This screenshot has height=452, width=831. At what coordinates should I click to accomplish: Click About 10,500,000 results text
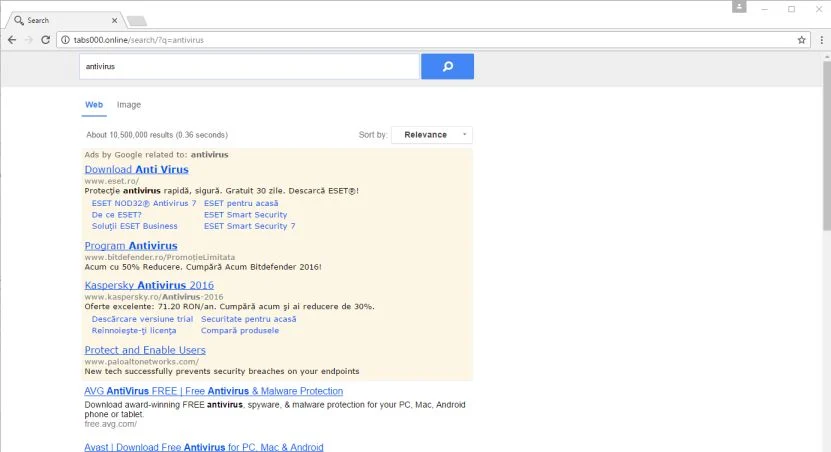click(x=157, y=135)
